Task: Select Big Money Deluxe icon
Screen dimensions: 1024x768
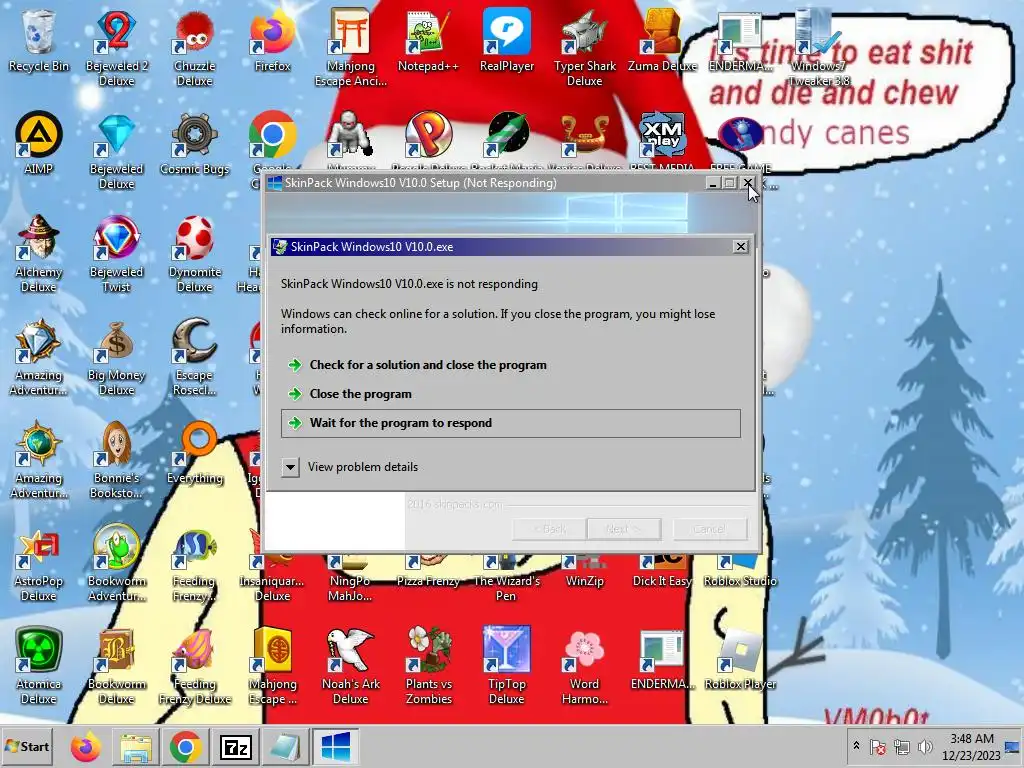Action: point(116,357)
